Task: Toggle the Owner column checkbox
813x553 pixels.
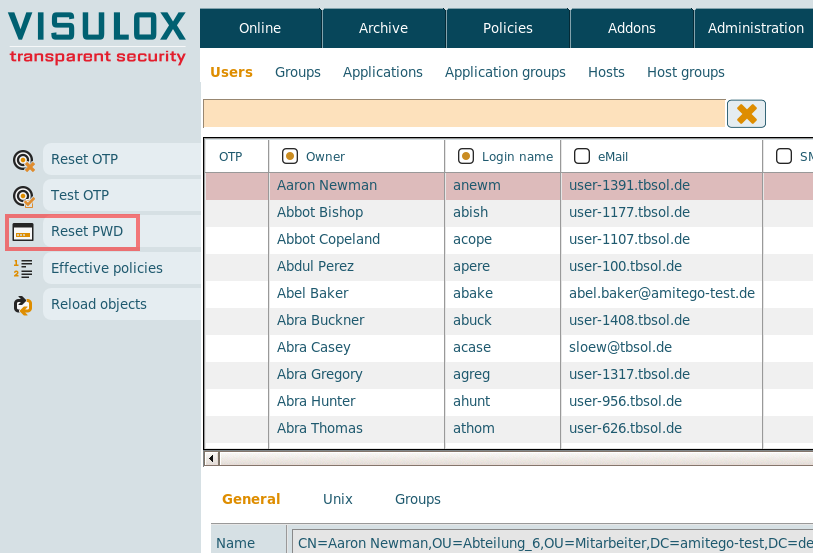Action: coord(290,156)
